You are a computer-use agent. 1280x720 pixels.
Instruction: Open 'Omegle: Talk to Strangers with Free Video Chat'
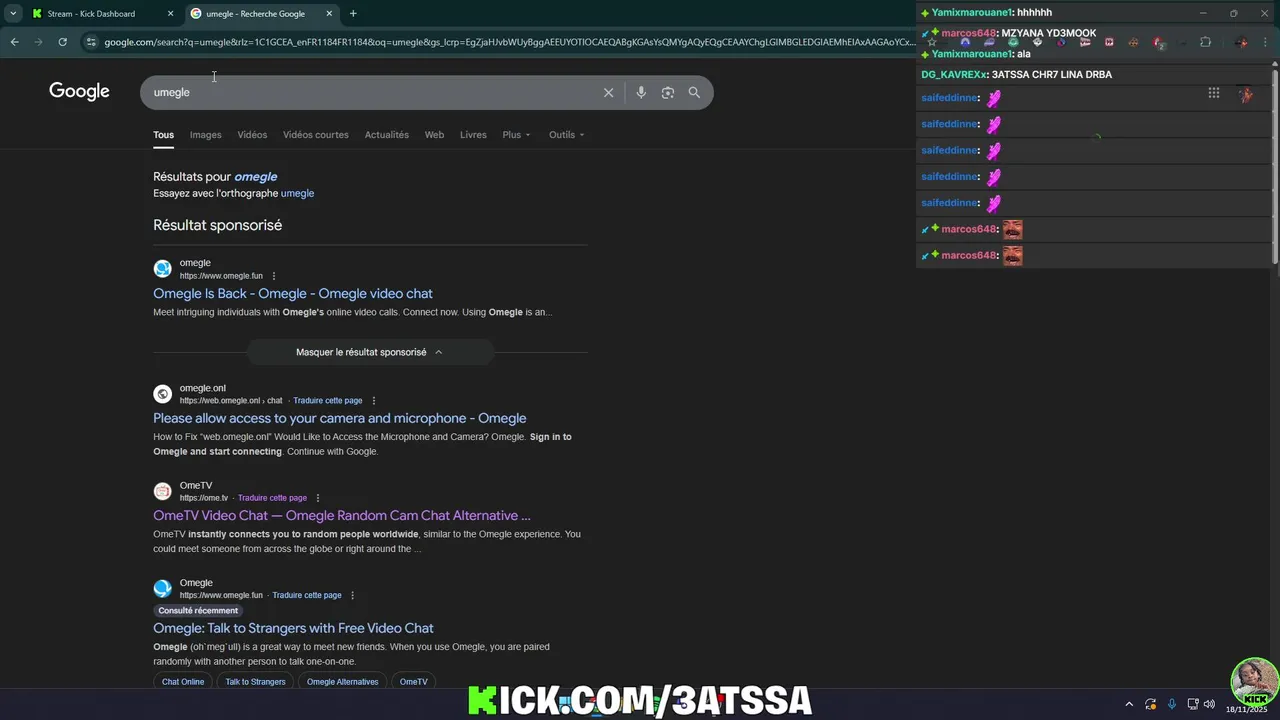click(293, 628)
